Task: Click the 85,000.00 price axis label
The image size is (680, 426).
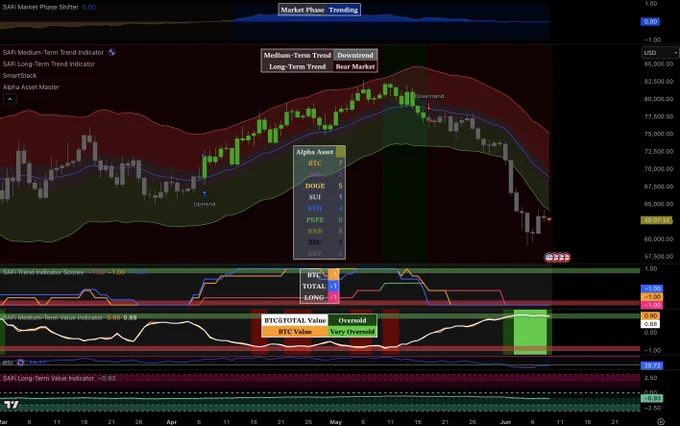Action: [658, 64]
